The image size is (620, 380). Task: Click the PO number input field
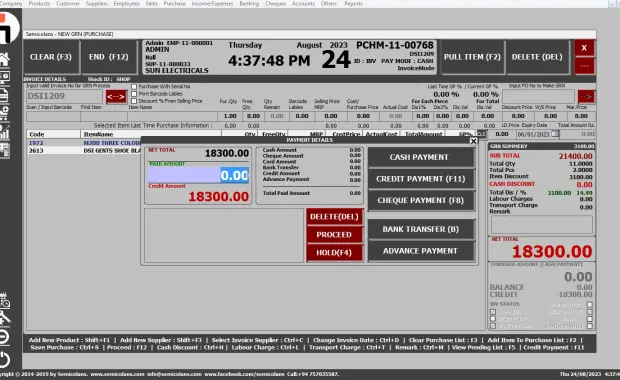[x=538, y=96]
